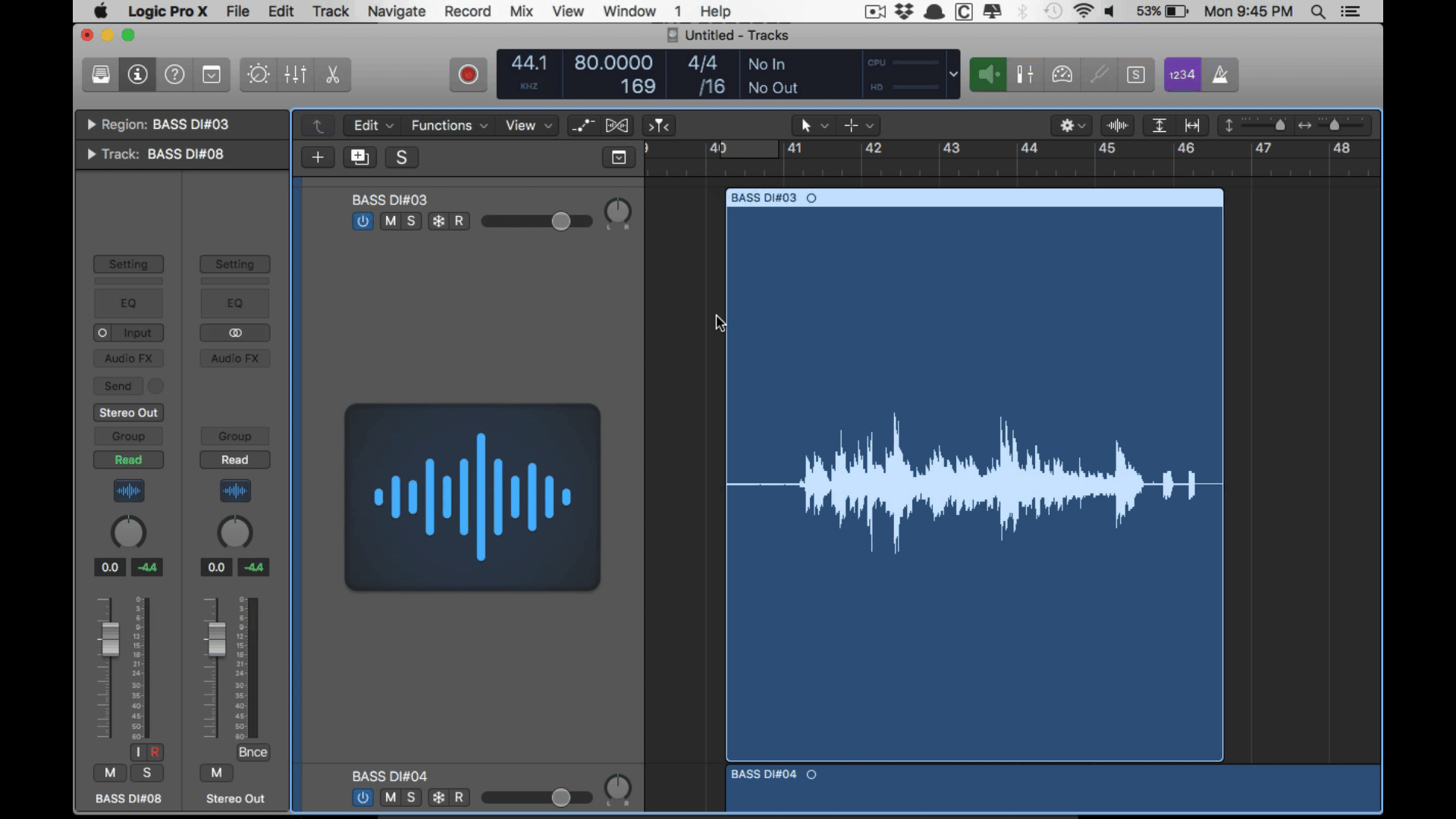Screen dimensions: 1456x819
Task: Open the Mixer from toolbar
Action: pos(295,74)
